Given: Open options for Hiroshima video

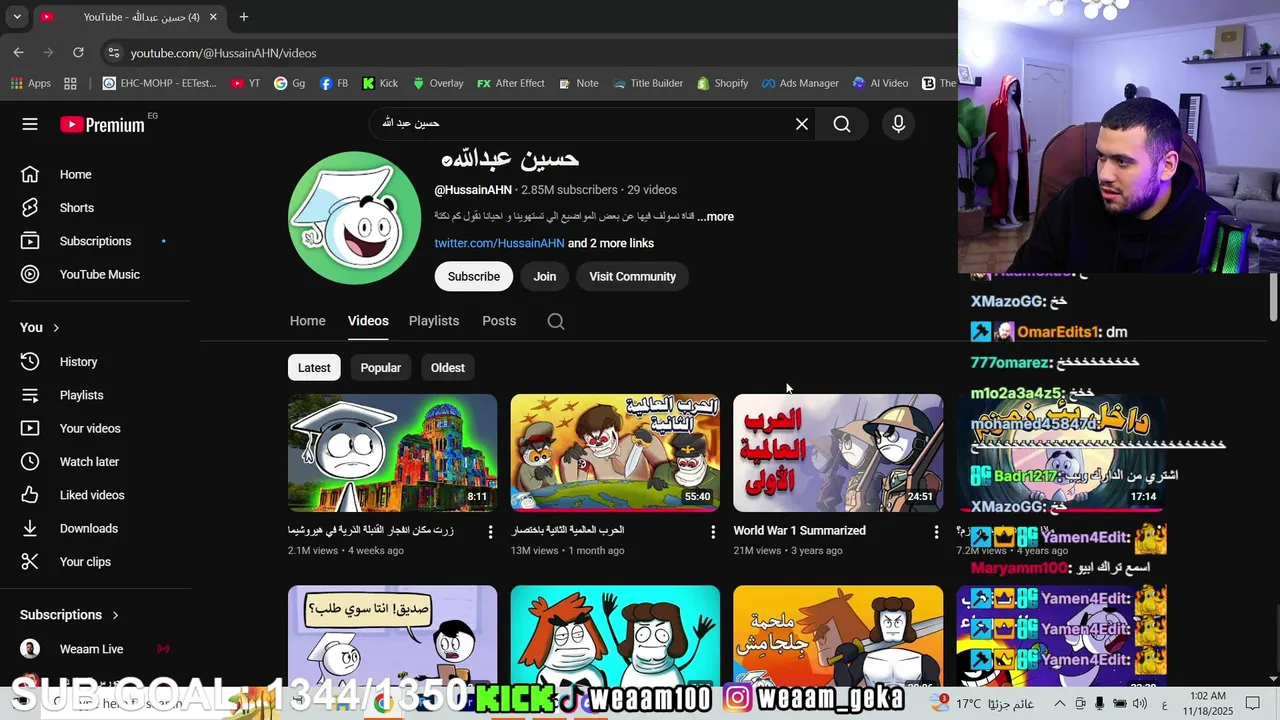Looking at the screenshot, I should coord(490,532).
